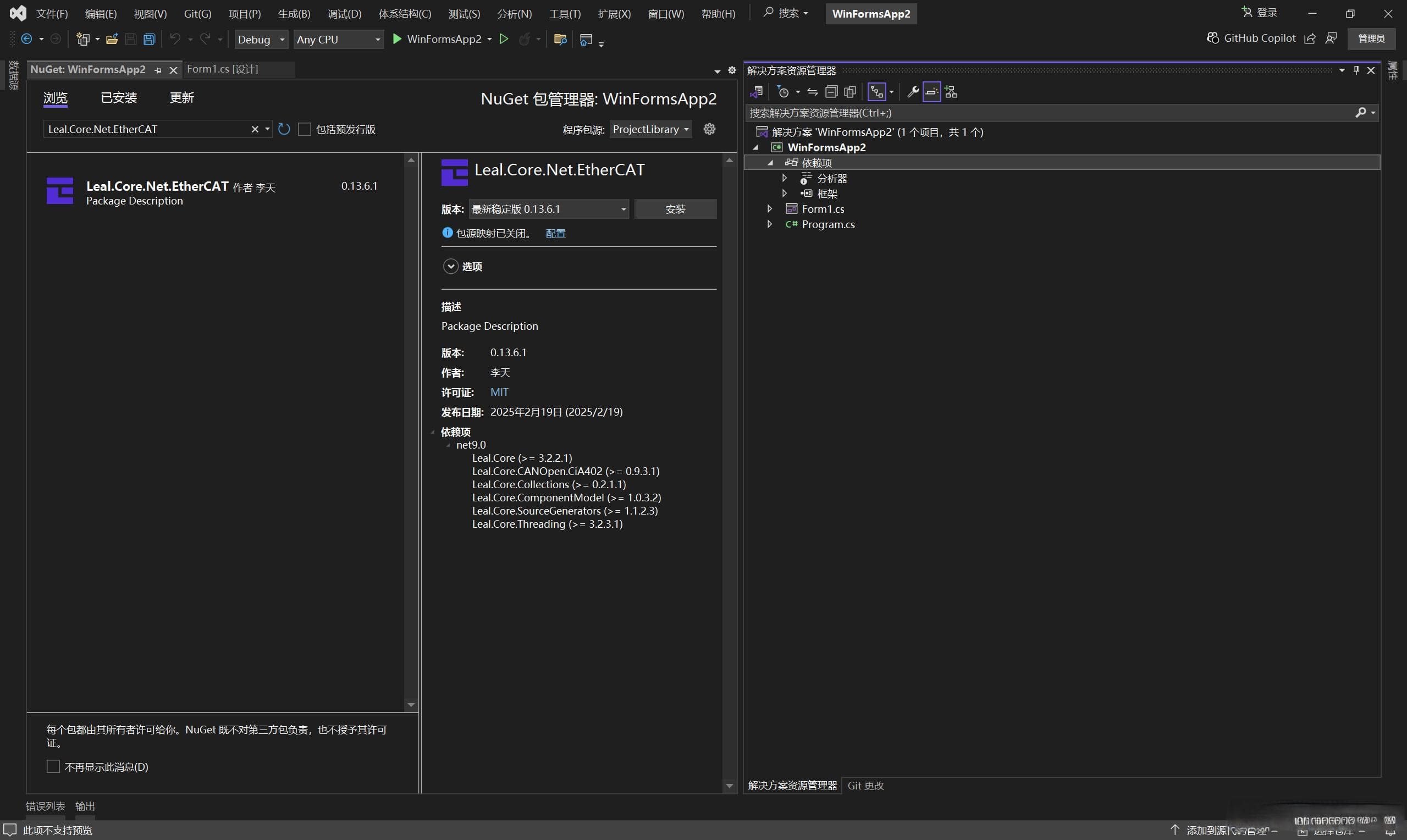This screenshot has width=1407, height=840.
Task: Open the 调试(D) menu
Action: point(344,14)
